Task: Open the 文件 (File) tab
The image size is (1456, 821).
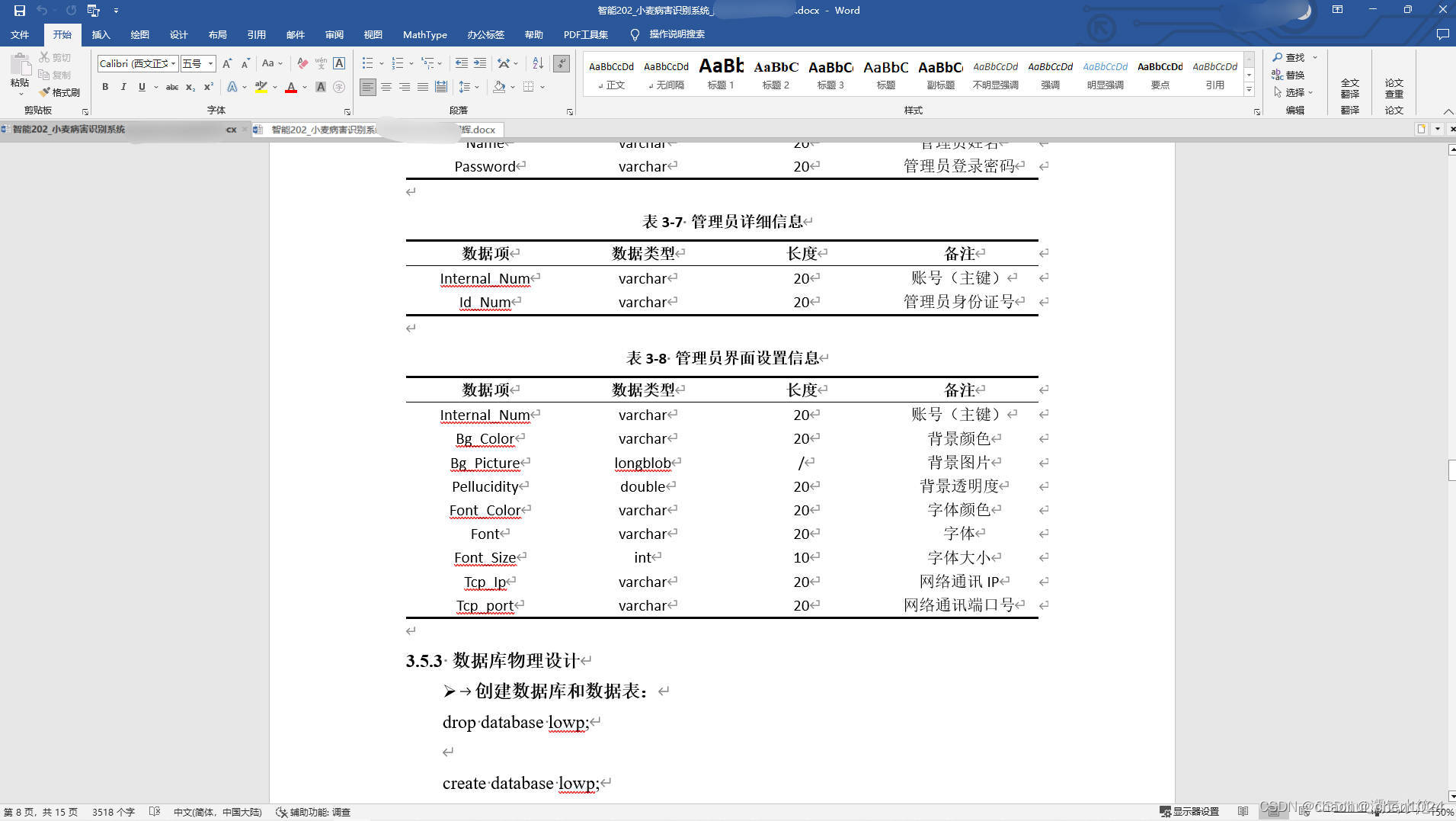Action: point(20,34)
